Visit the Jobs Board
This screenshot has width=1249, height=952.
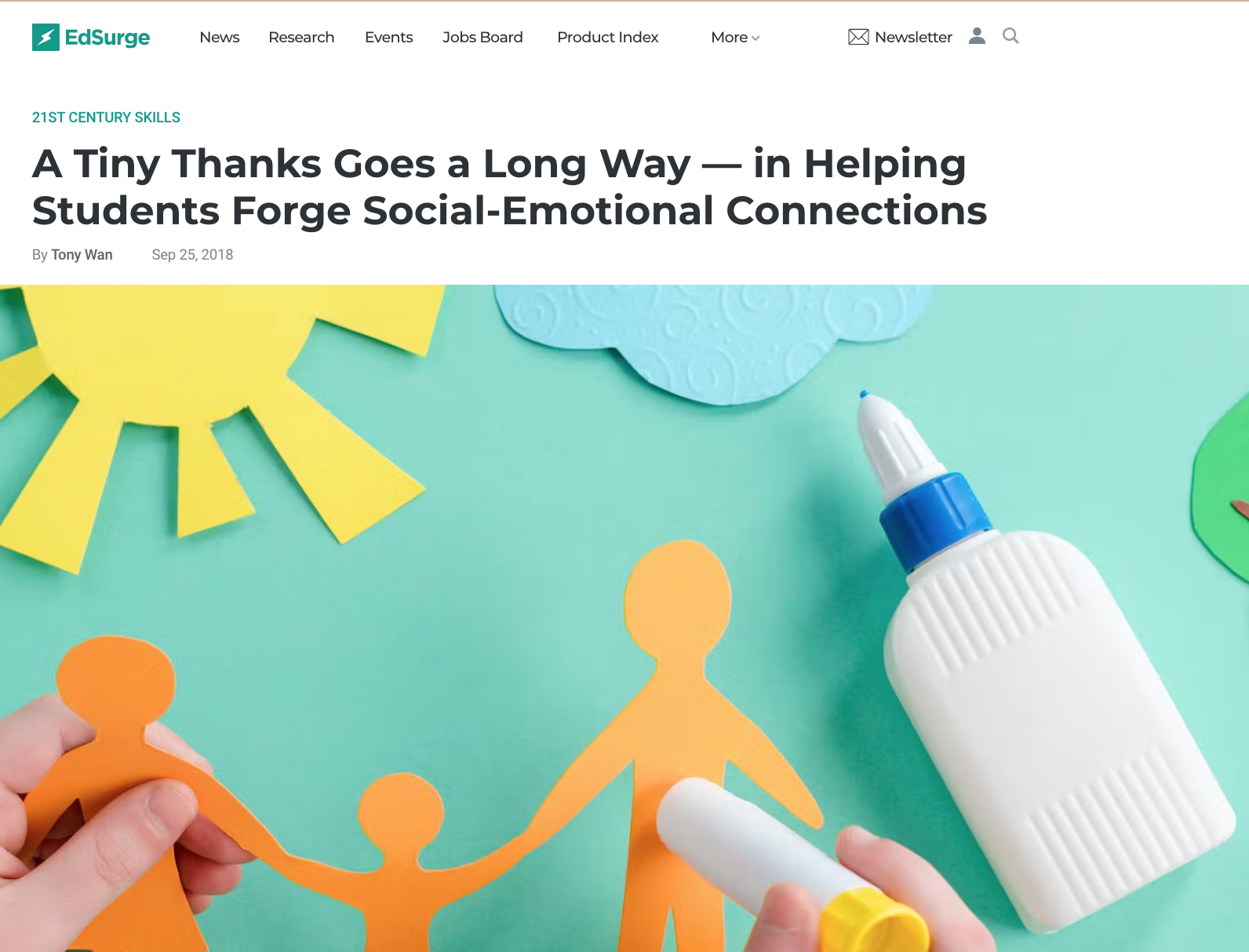[x=482, y=37]
